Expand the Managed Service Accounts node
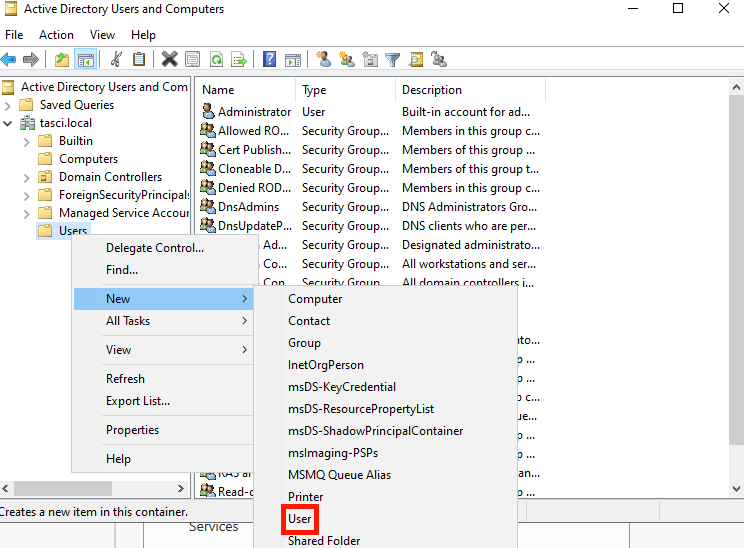 [27, 214]
